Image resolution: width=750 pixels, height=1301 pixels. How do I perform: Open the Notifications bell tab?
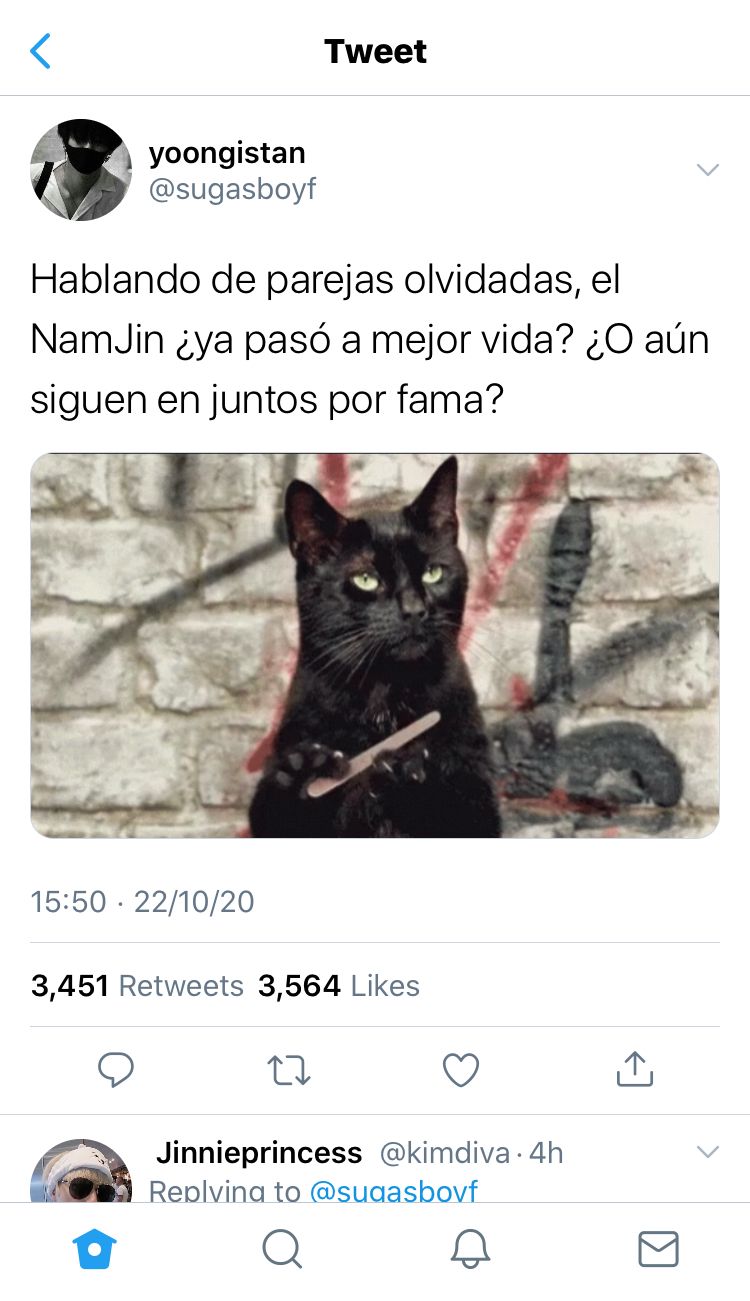[x=470, y=1249]
